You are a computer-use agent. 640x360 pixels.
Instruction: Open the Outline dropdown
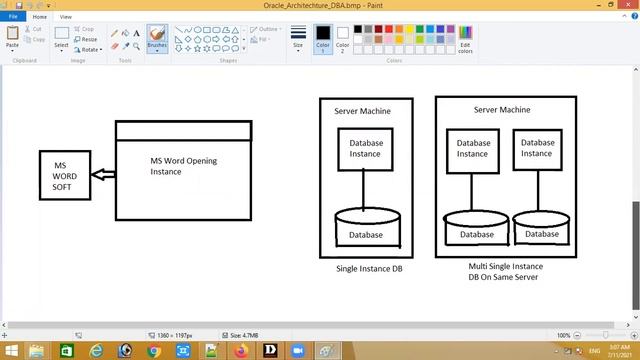(266, 29)
